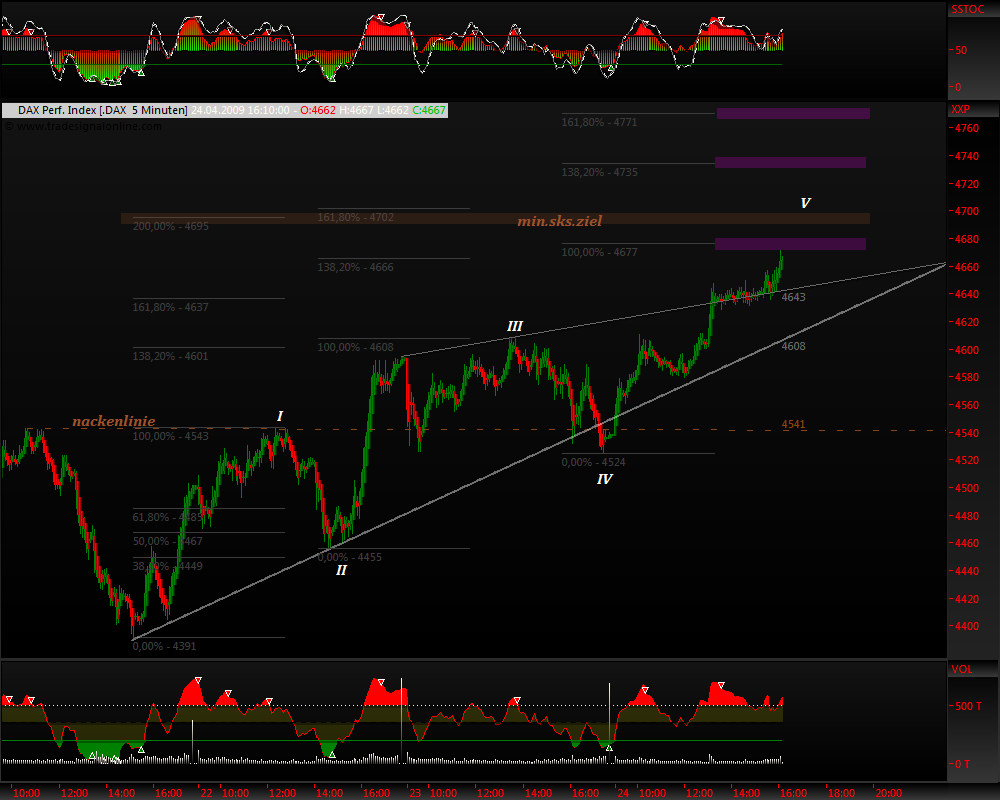Click the orange 4541 neckline price label
1000x800 pixels.
pyautogui.click(x=794, y=424)
